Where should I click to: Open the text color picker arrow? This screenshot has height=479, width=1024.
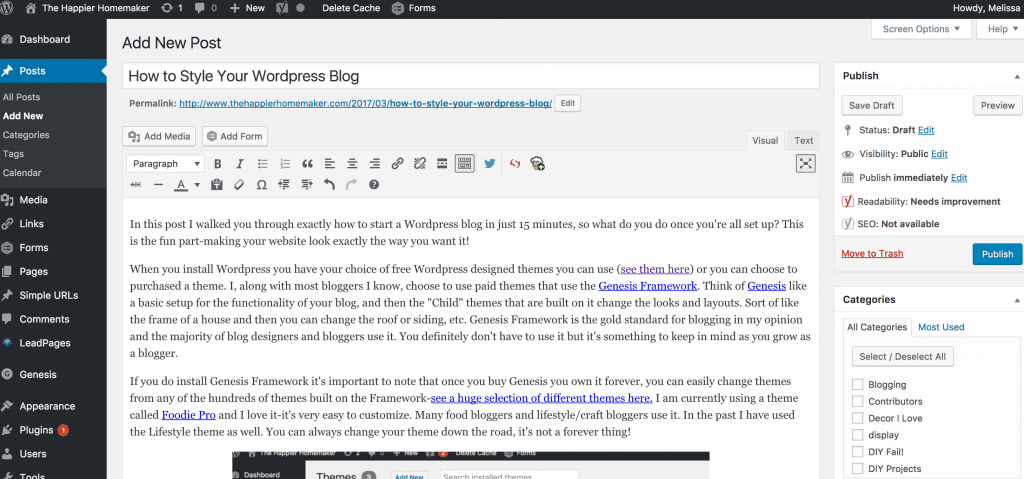click(197, 185)
